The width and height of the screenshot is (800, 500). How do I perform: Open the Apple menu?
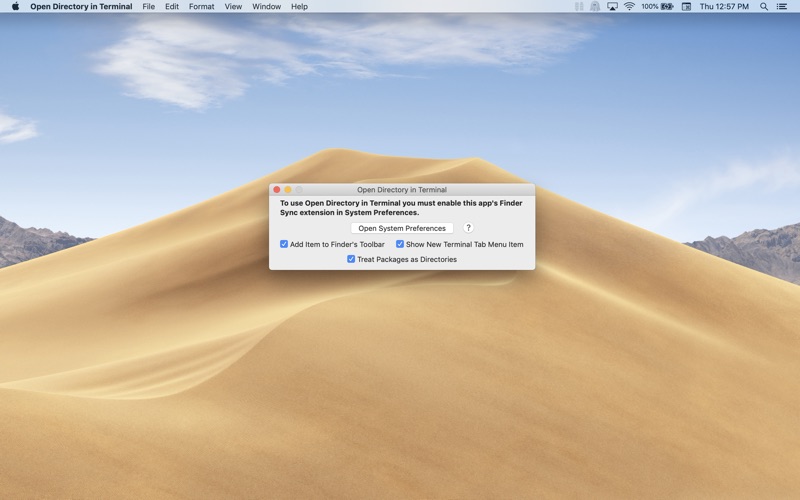pyautogui.click(x=15, y=7)
